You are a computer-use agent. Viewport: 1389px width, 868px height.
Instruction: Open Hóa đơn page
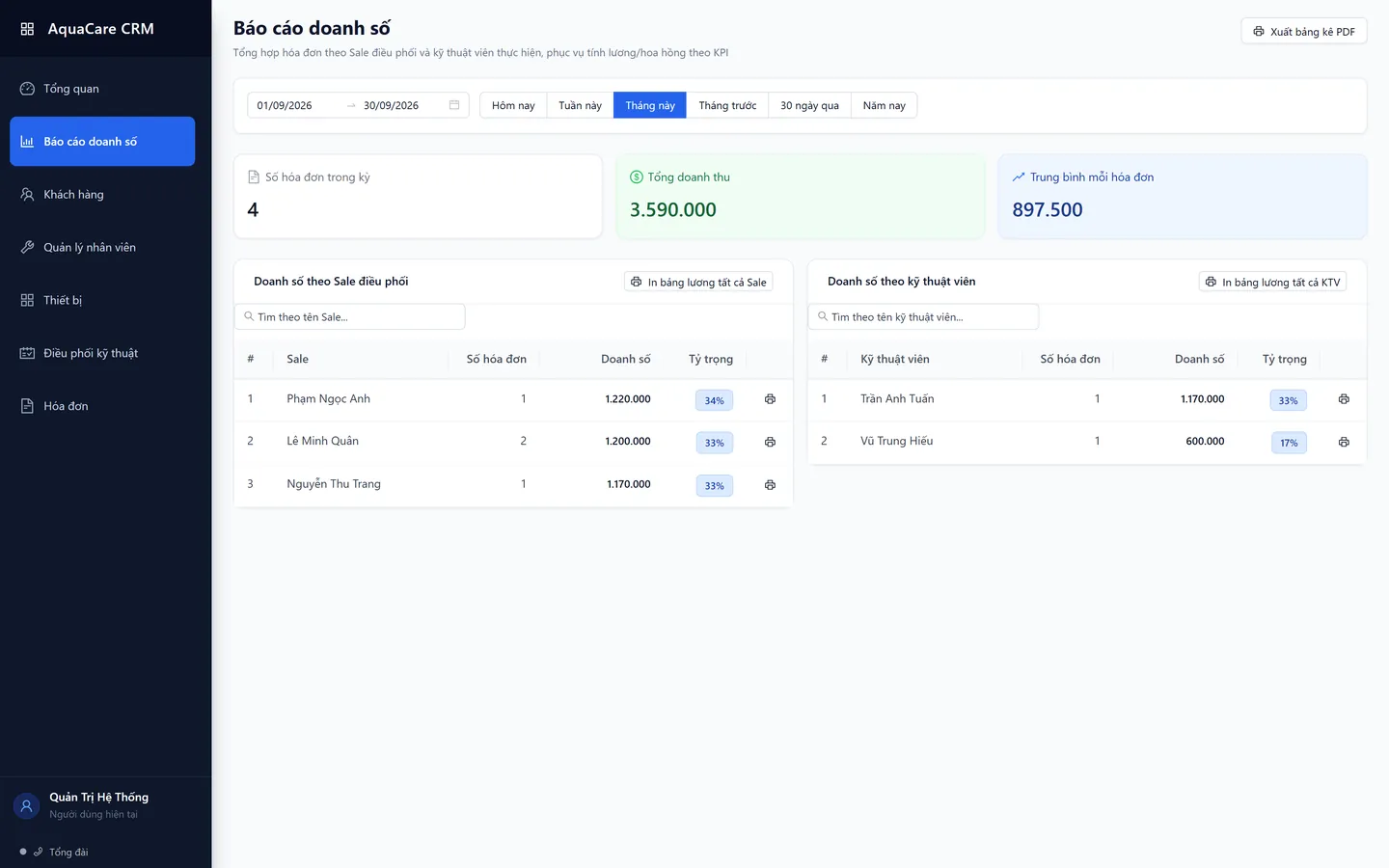[x=102, y=407]
